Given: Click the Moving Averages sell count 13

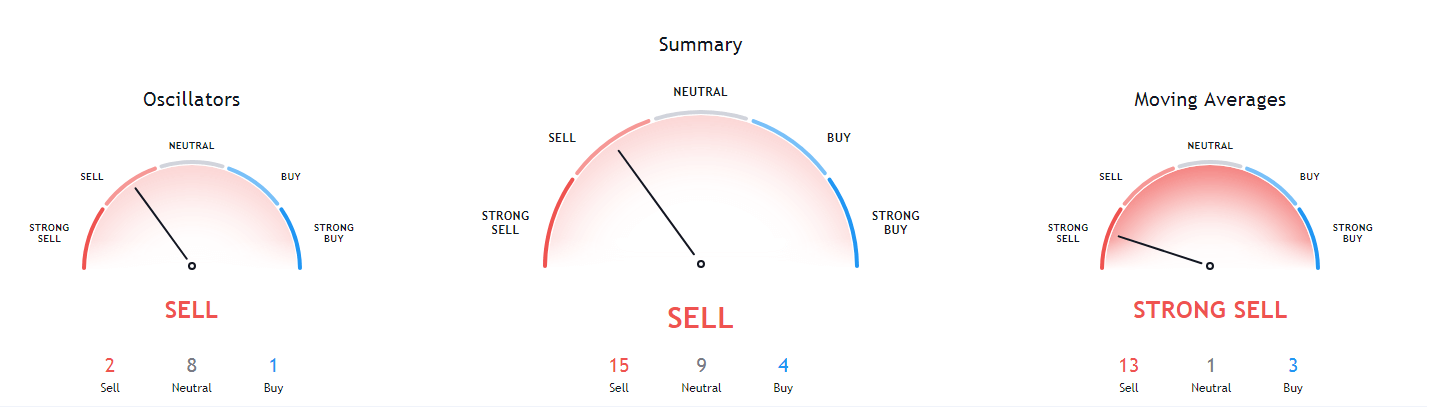Looking at the screenshot, I should point(1129,366).
